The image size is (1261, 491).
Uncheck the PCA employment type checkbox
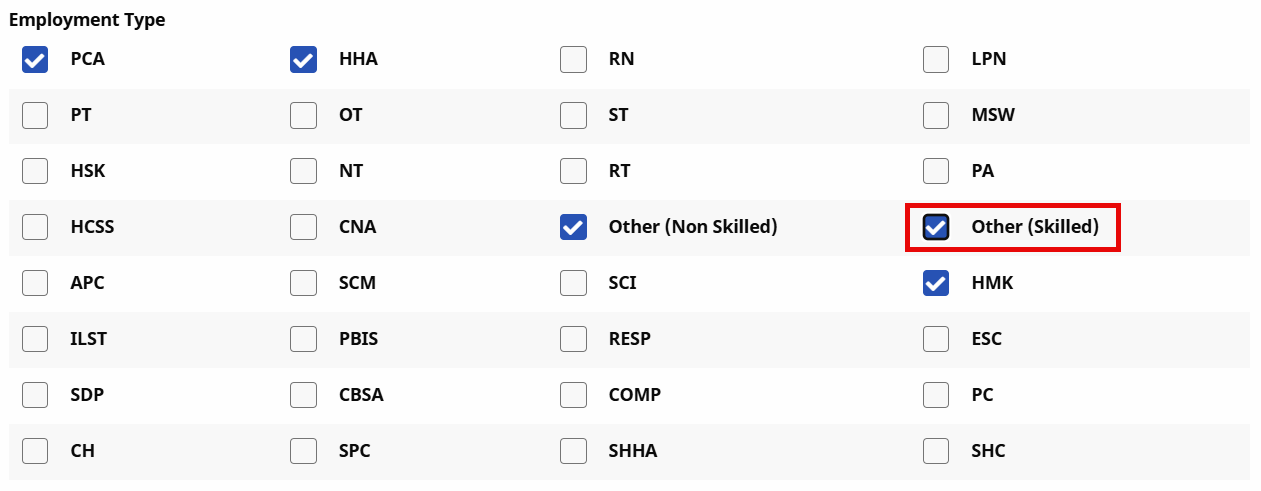pos(35,60)
